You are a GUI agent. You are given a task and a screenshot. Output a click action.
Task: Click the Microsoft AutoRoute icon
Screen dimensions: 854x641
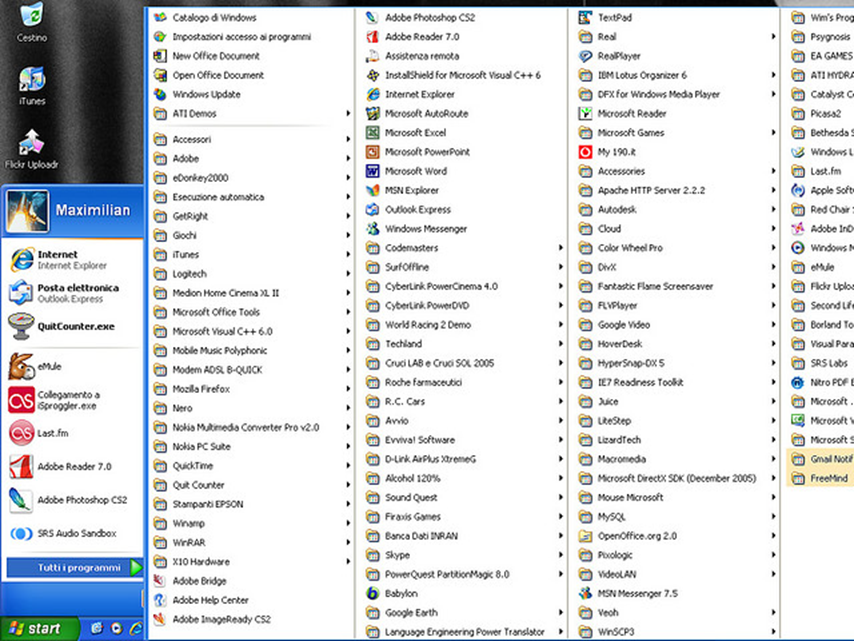[x=373, y=113]
